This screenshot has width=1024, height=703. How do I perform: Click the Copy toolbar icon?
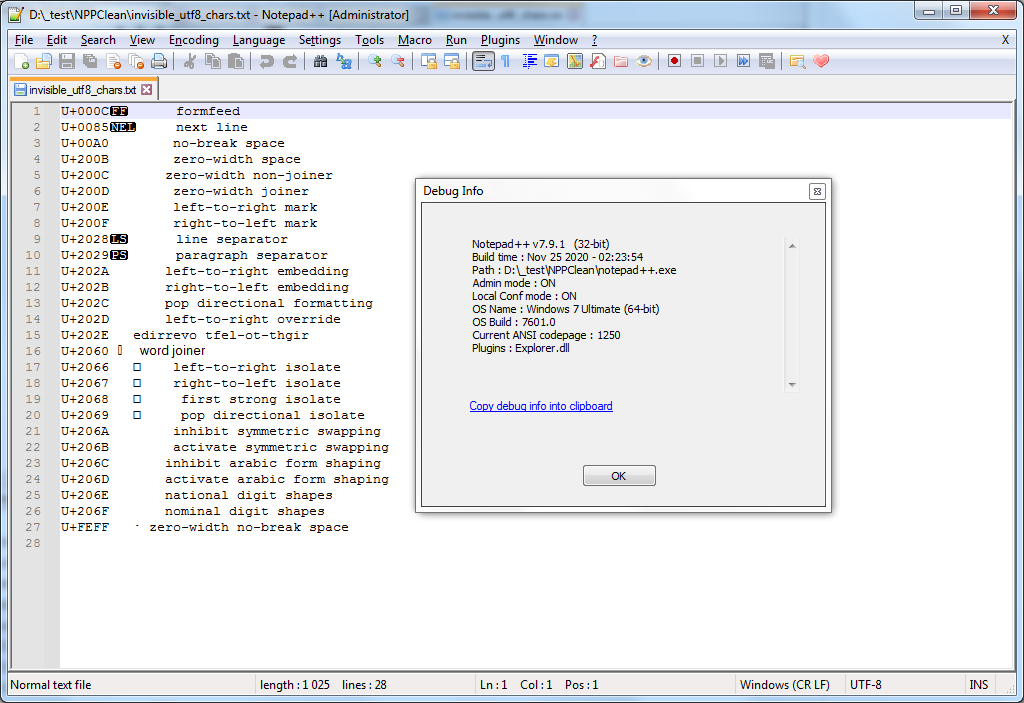[x=213, y=61]
